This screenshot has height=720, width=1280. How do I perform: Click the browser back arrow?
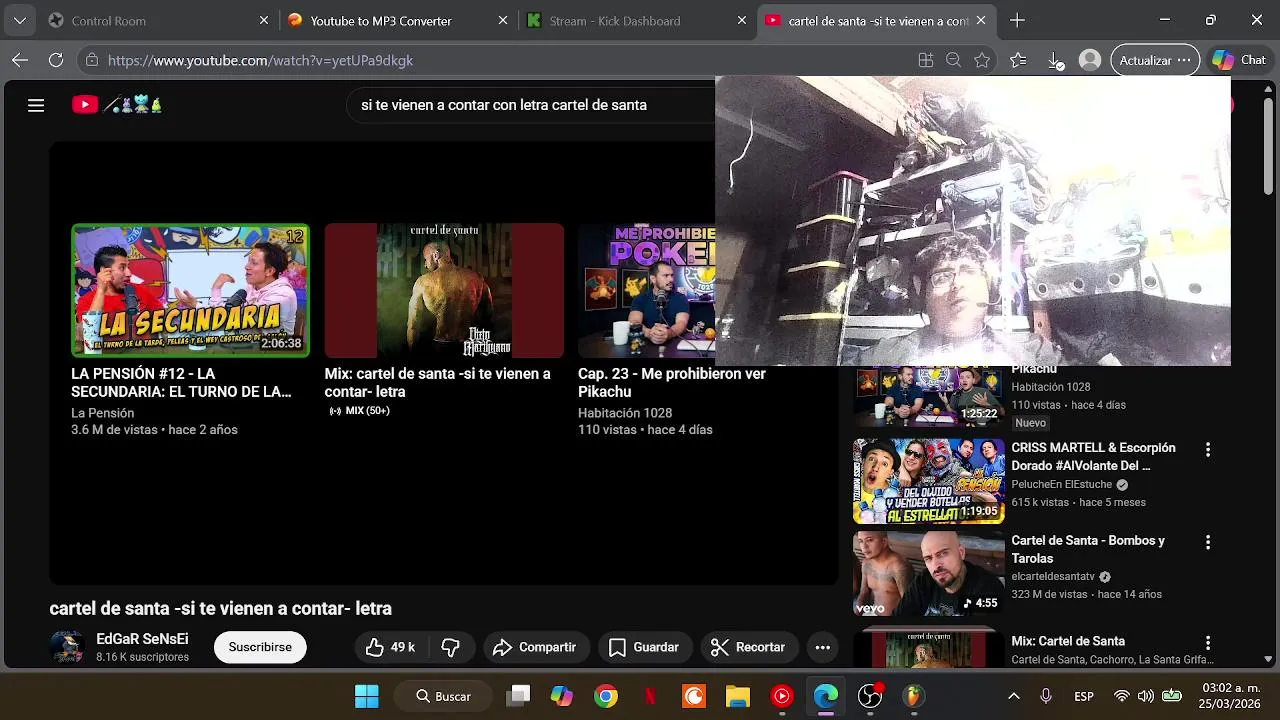(x=20, y=60)
